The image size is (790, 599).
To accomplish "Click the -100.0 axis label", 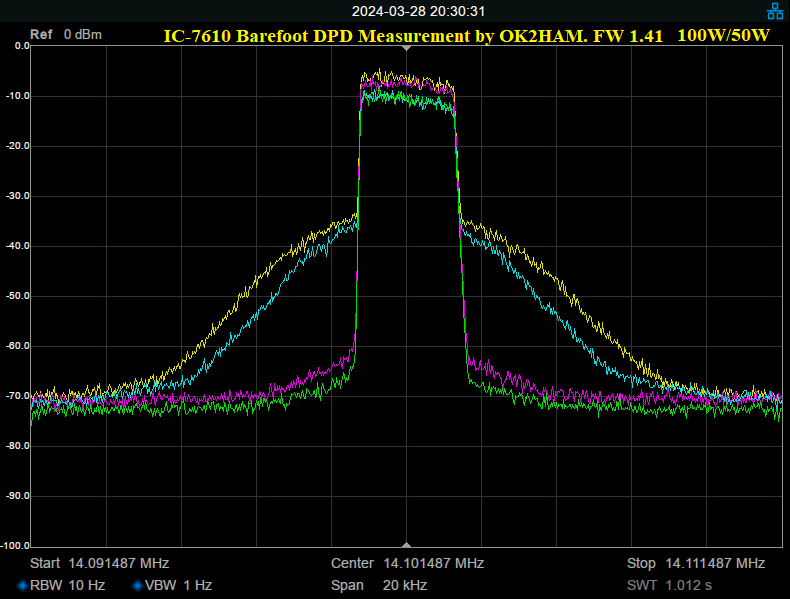I will (x=16, y=546).
